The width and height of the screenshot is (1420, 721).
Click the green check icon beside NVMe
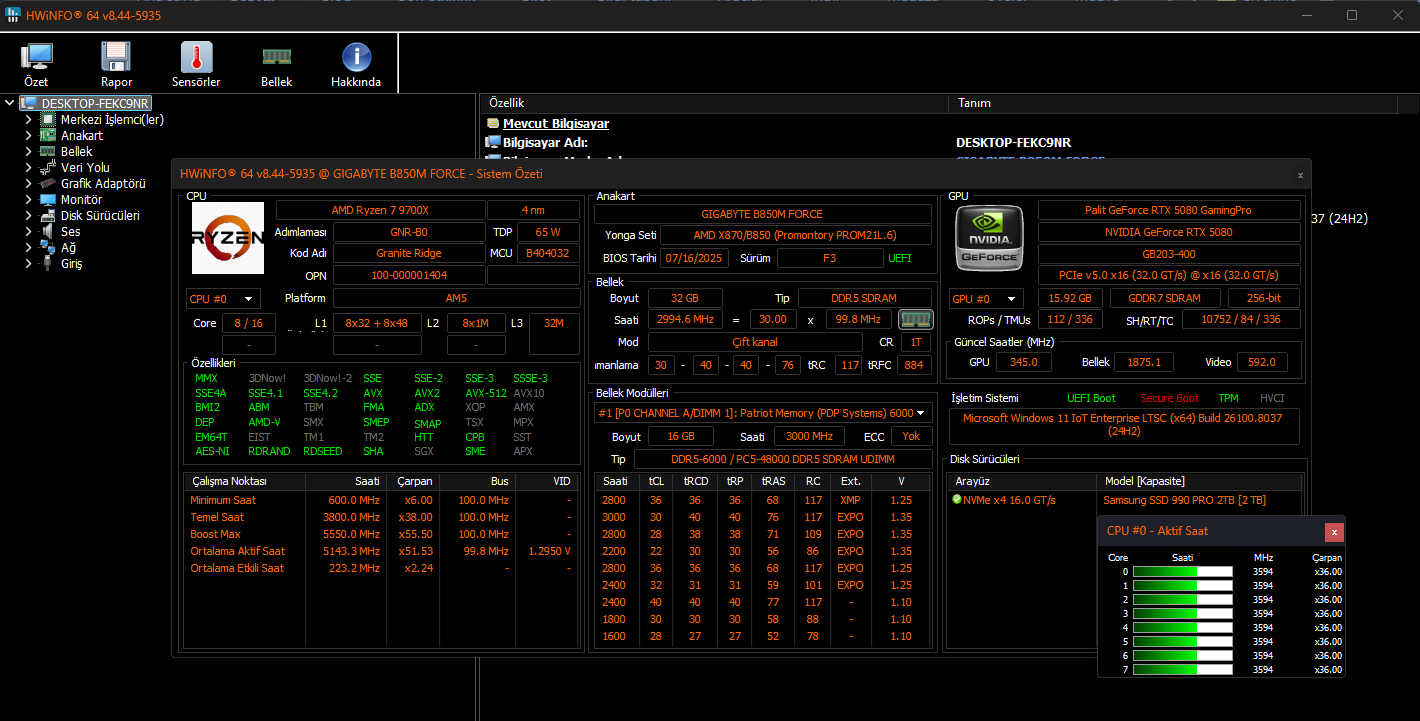pos(957,499)
